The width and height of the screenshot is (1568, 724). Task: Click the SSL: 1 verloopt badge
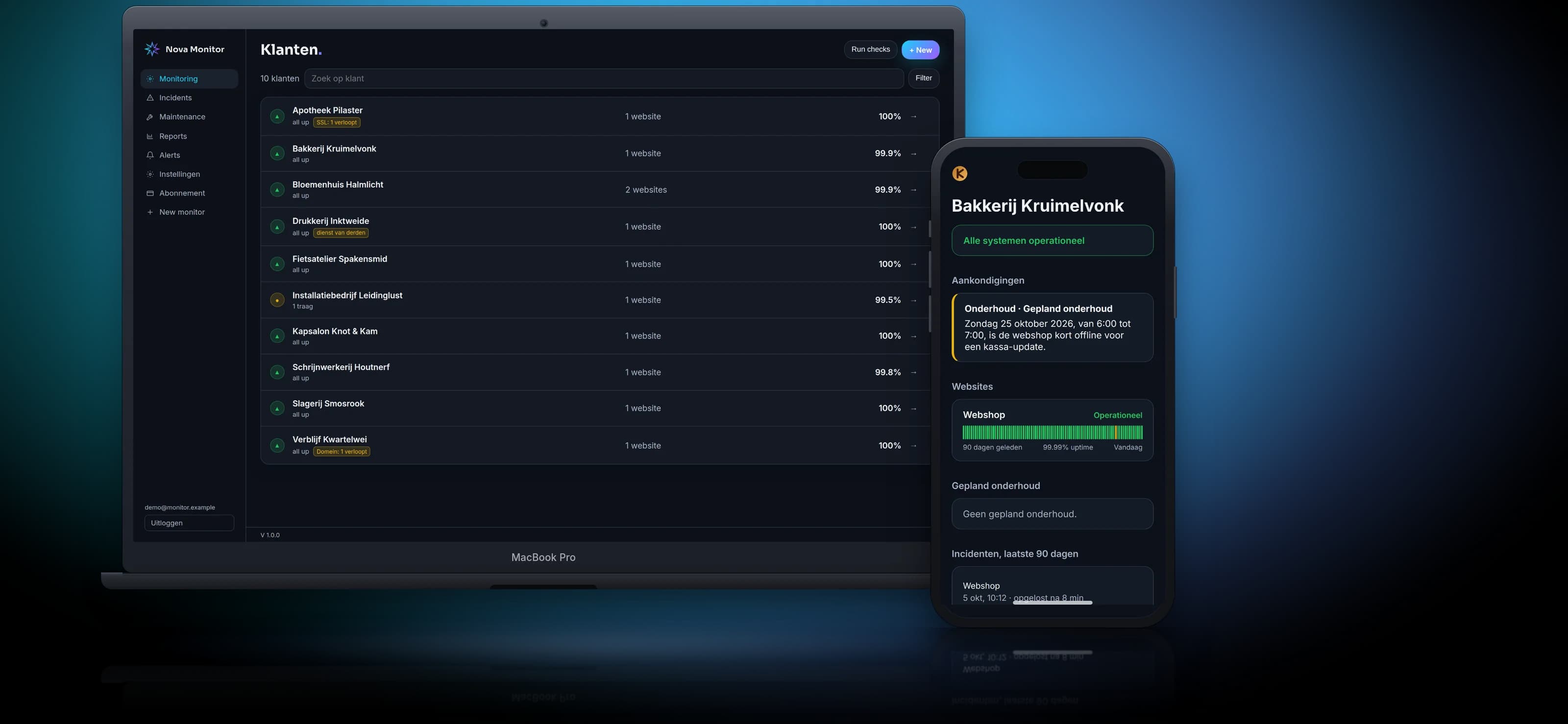[337, 122]
